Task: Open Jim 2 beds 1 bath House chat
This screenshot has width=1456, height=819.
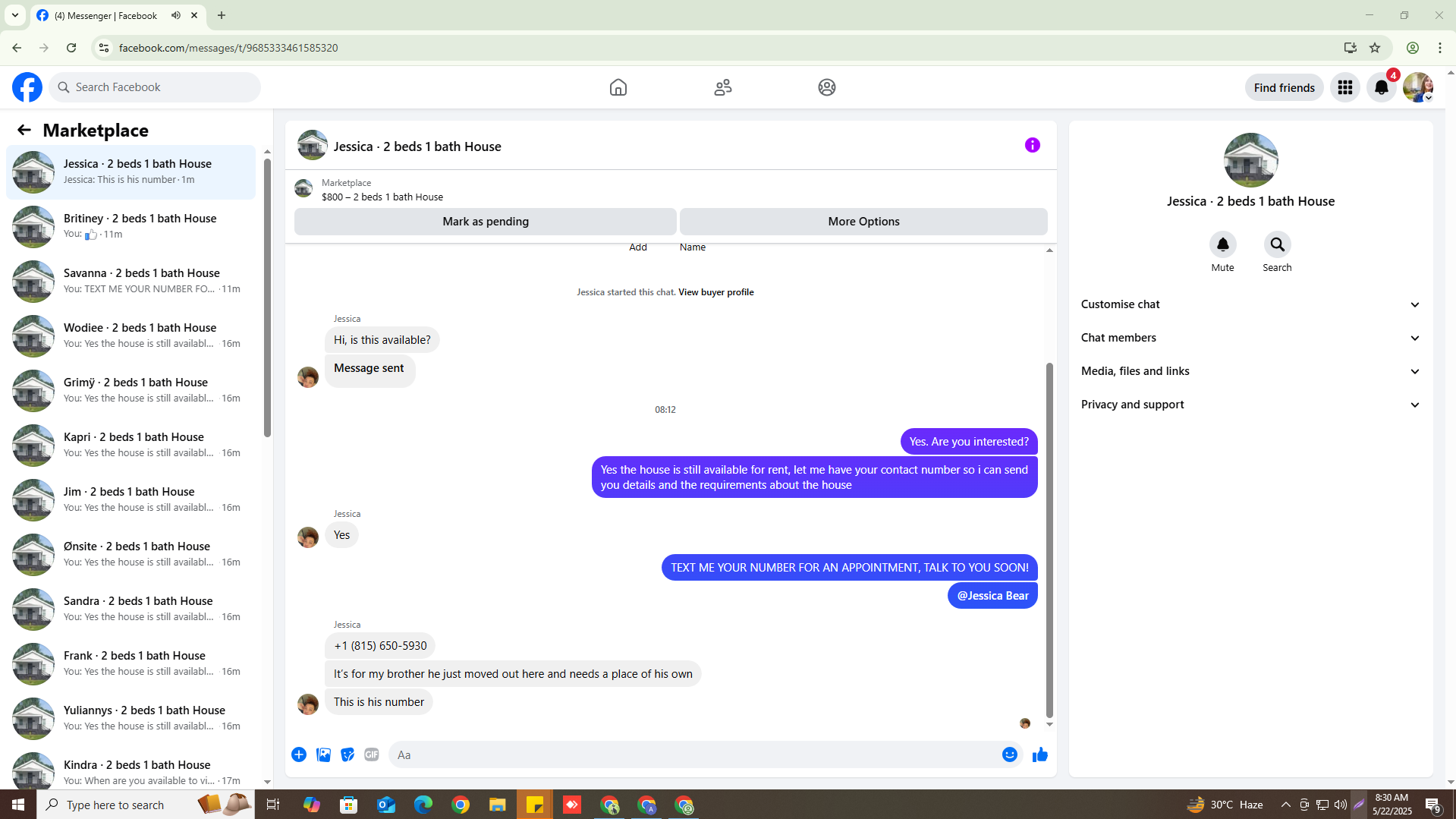Action: point(131,499)
